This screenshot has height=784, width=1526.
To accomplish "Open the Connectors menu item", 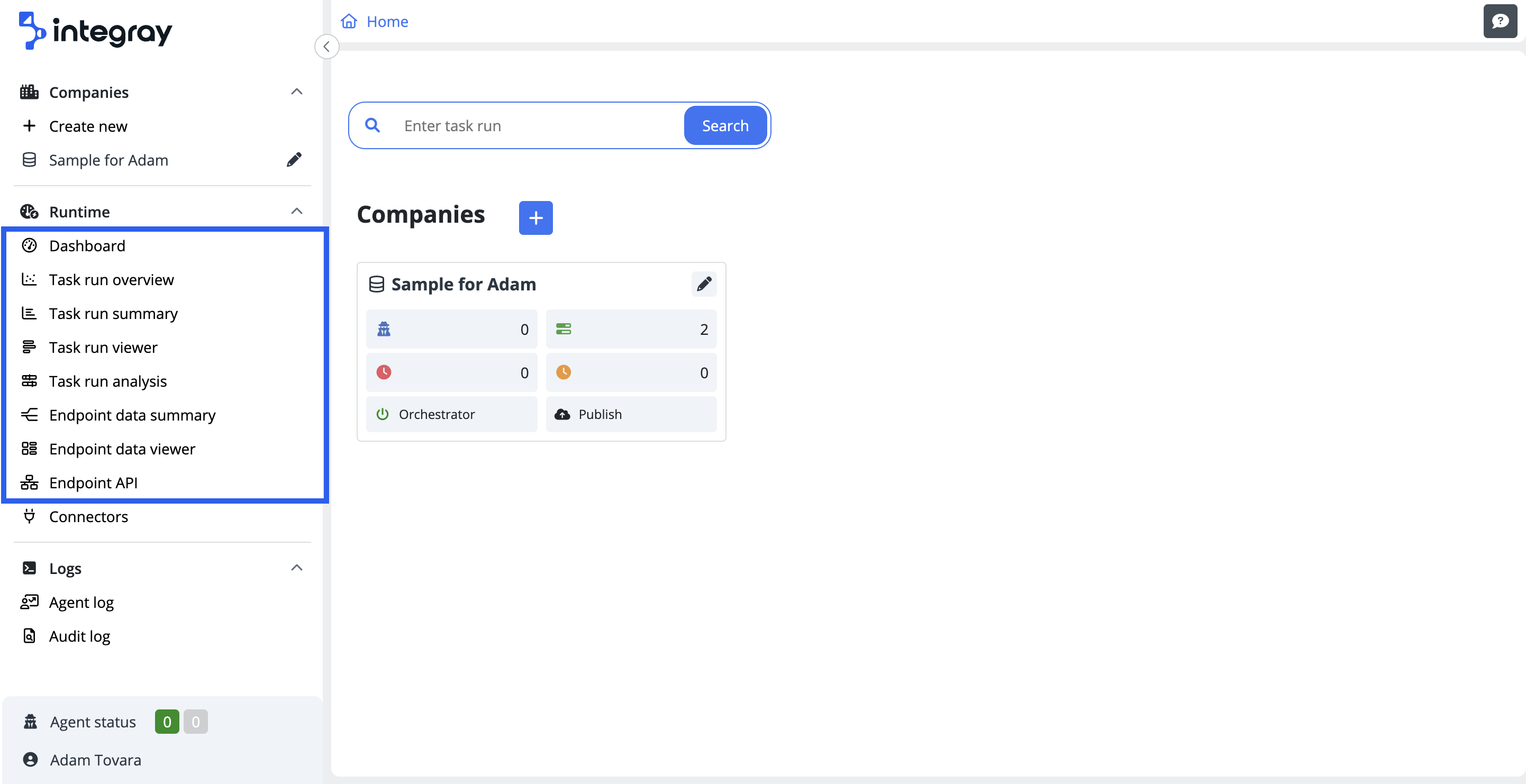I will point(88,516).
